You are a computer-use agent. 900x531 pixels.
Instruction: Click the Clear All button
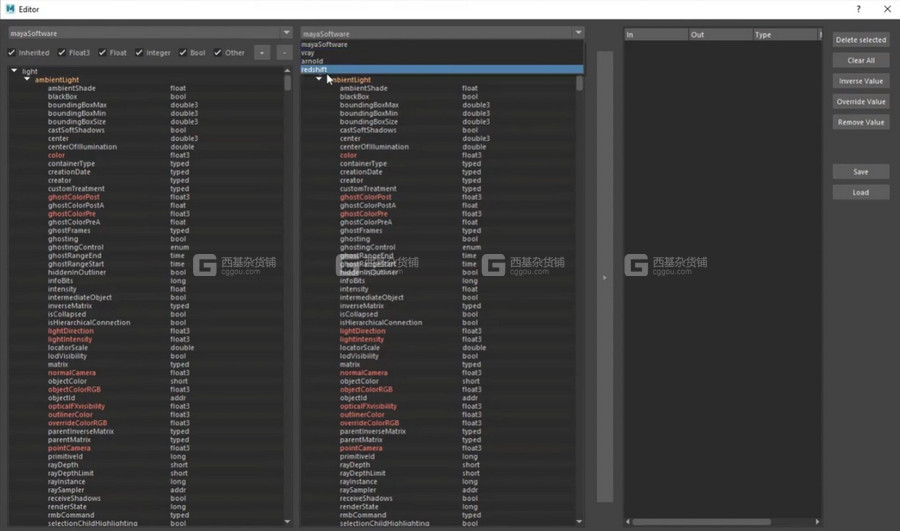point(861,60)
